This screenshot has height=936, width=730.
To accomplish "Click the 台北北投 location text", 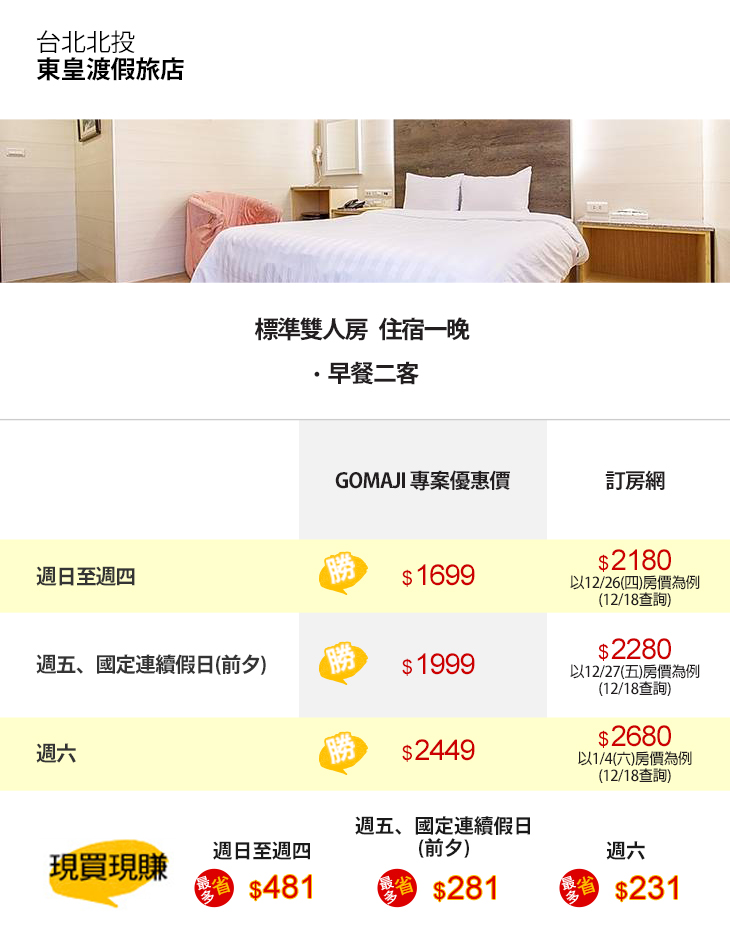I will click(85, 43).
